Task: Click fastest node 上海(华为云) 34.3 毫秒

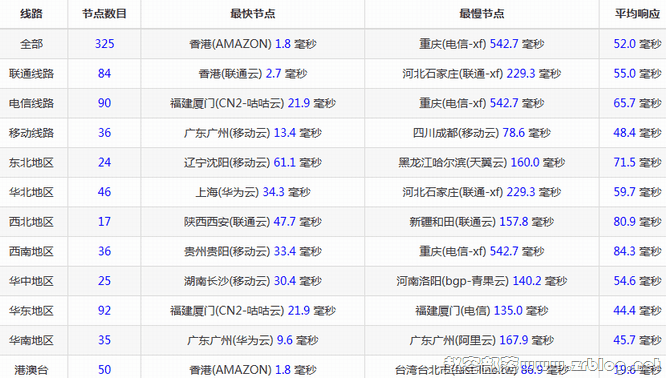Action: [x=253, y=192]
